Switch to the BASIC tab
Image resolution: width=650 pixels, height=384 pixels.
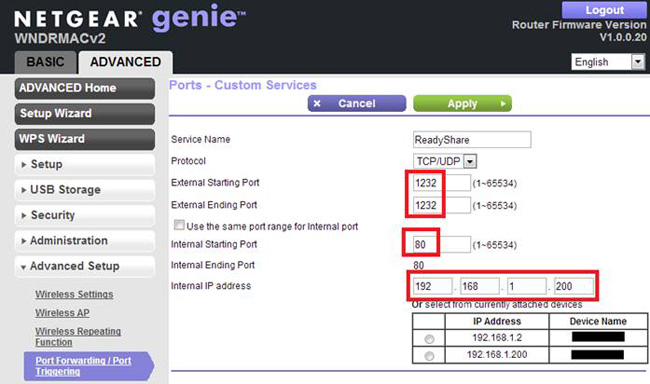[46, 62]
